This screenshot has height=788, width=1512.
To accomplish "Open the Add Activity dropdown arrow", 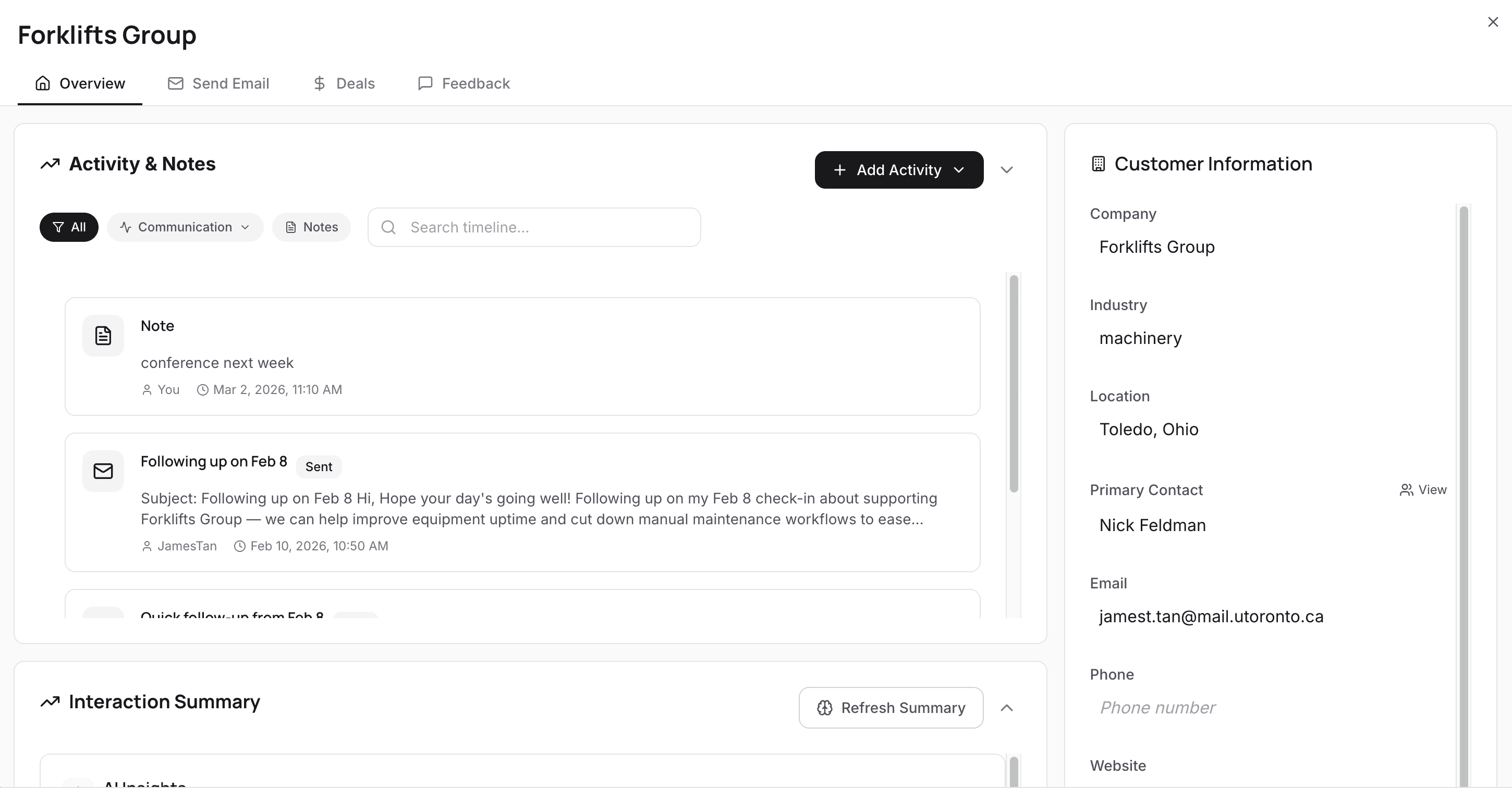I will coord(959,169).
